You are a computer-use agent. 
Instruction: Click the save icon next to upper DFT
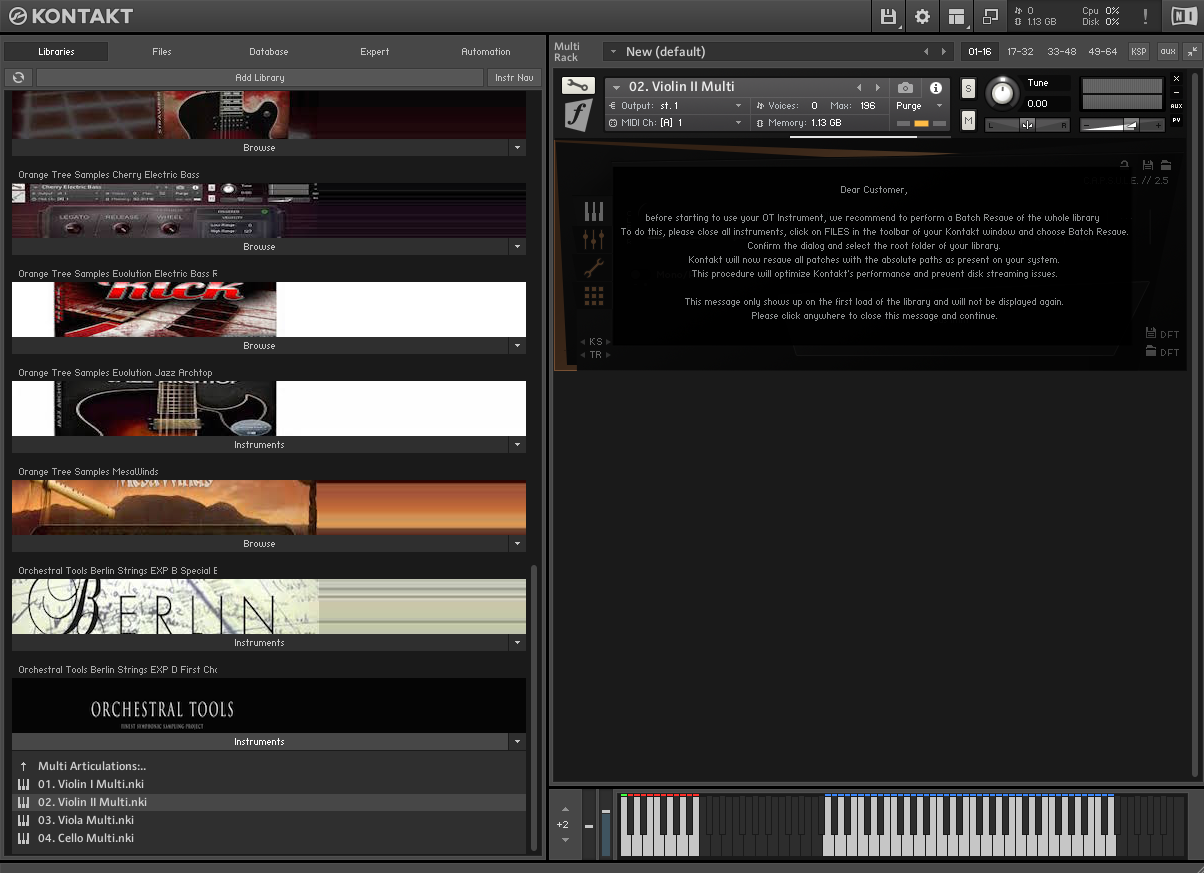click(1151, 334)
